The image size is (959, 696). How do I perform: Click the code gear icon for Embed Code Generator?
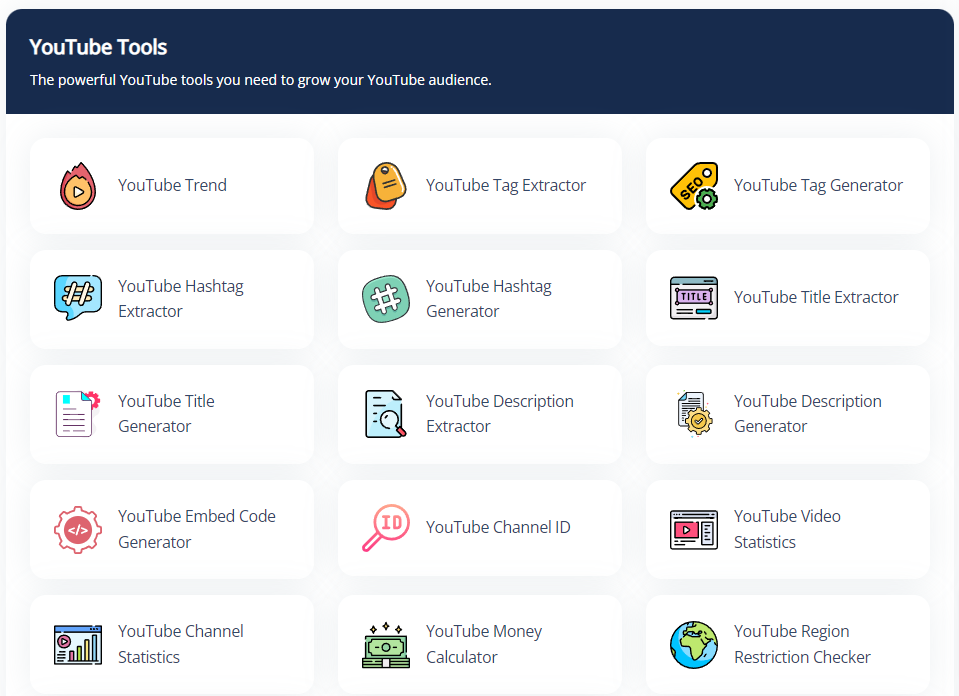click(x=77, y=527)
